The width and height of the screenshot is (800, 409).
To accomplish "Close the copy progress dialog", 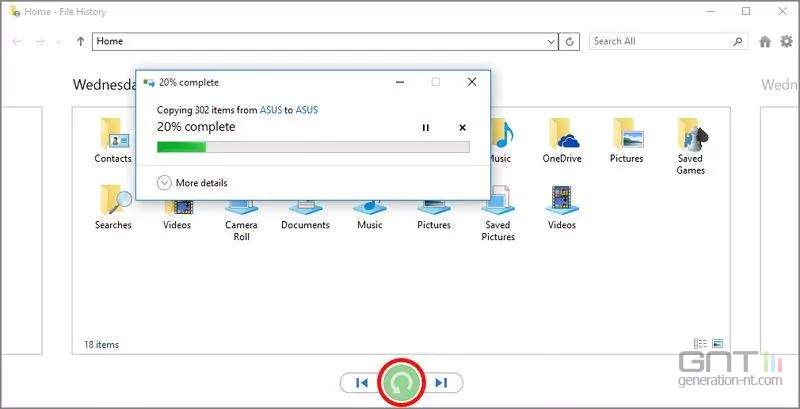I will click(472, 82).
